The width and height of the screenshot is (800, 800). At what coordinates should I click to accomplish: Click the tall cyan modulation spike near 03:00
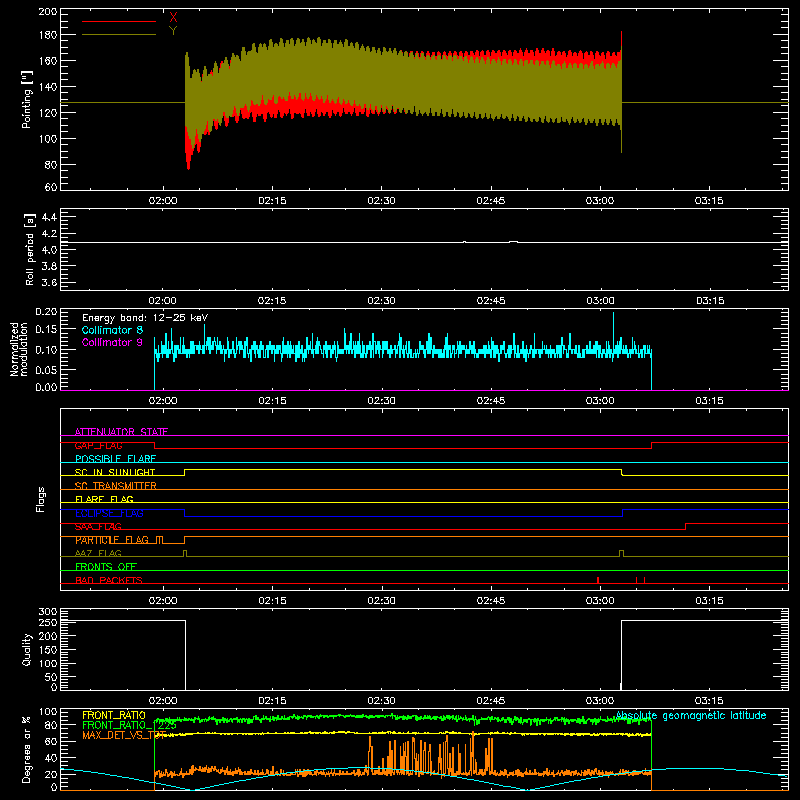tap(613, 327)
